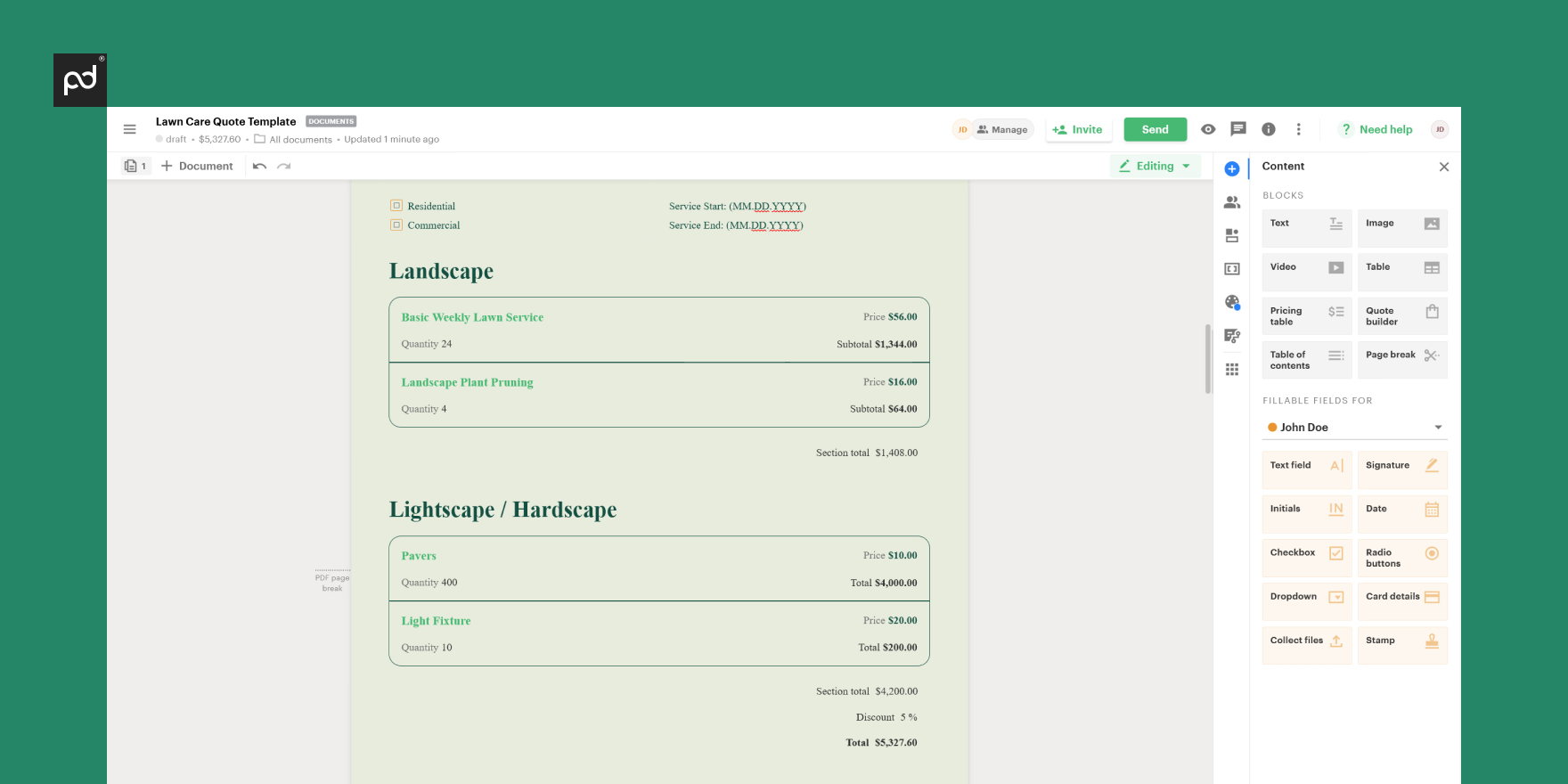Open the recipients sidebar icon
The image size is (1568, 784).
coord(1232,202)
